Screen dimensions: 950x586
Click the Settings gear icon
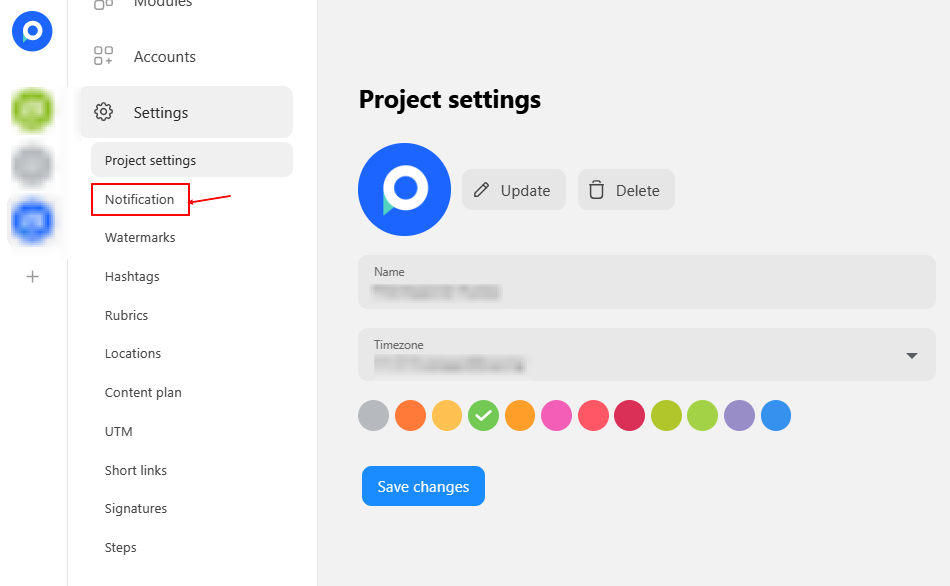[x=104, y=112]
